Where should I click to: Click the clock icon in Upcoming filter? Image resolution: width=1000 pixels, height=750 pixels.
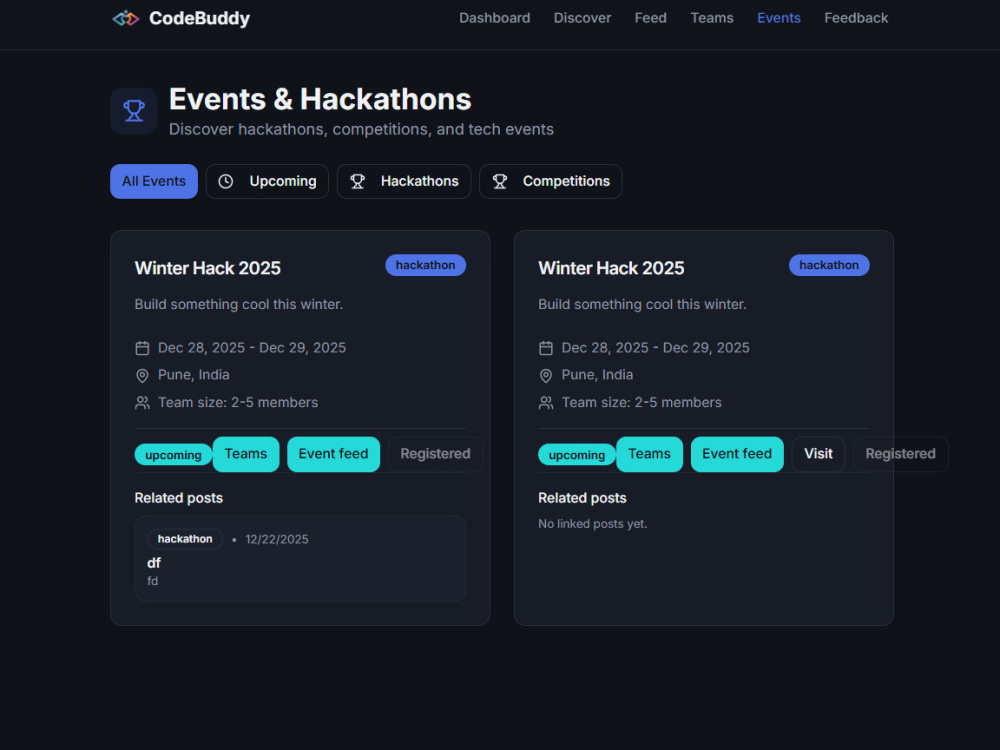point(226,182)
